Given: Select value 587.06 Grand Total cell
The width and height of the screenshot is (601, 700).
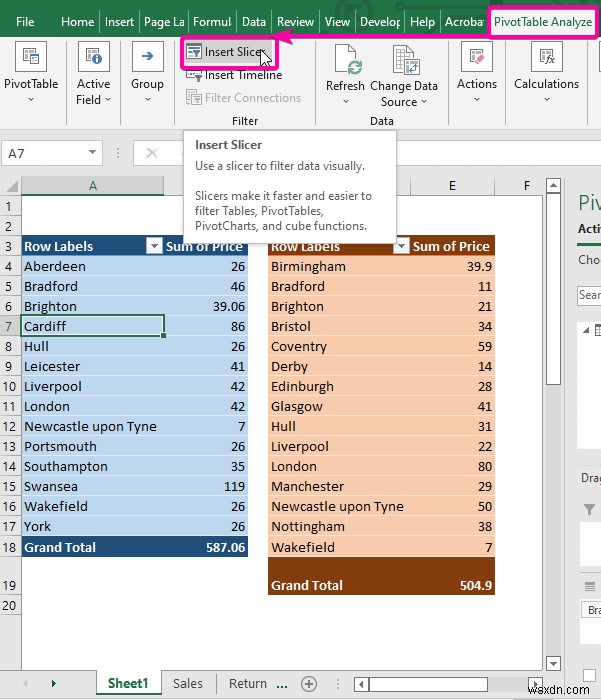Looking at the screenshot, I should [x=206, y=547].
